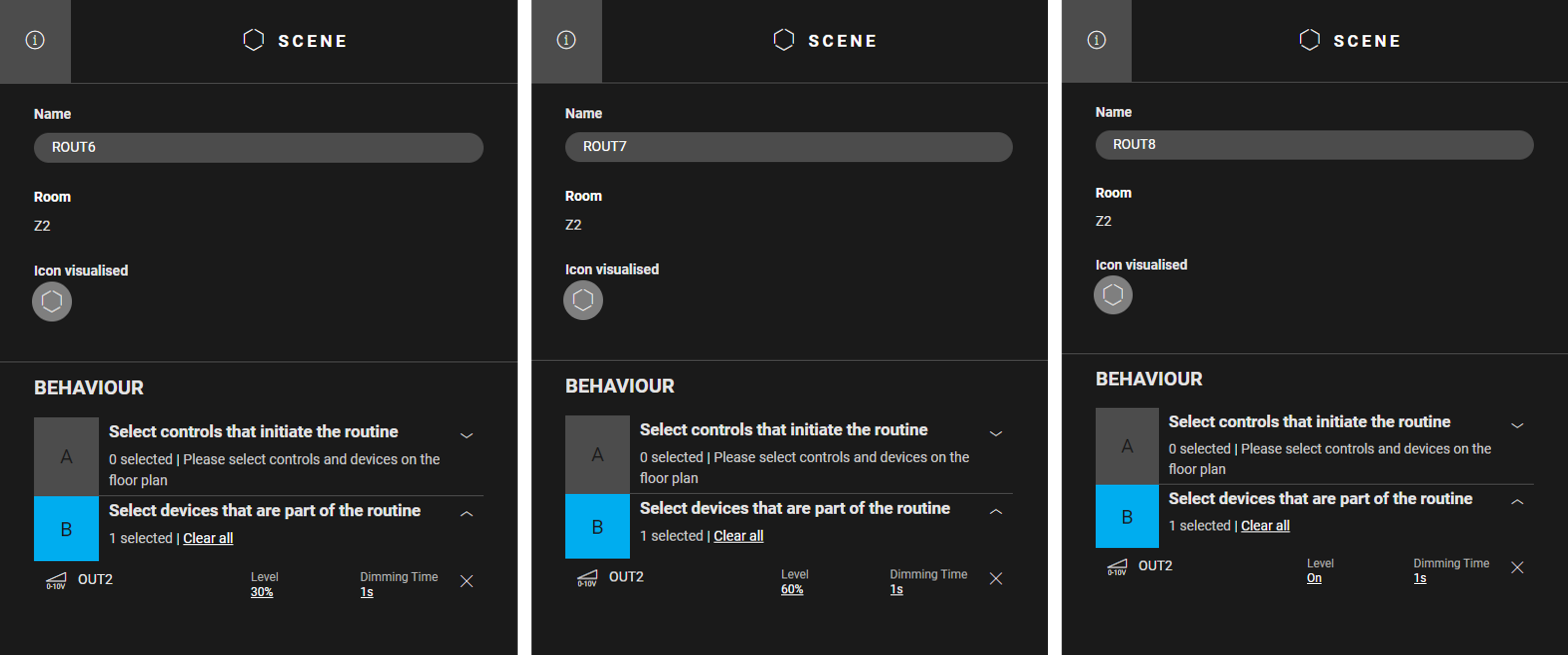The width and height of the screenshot is (1568, 655).
Task: Expand section A controls in ROUT8 panel
Action: (1518, 426)
